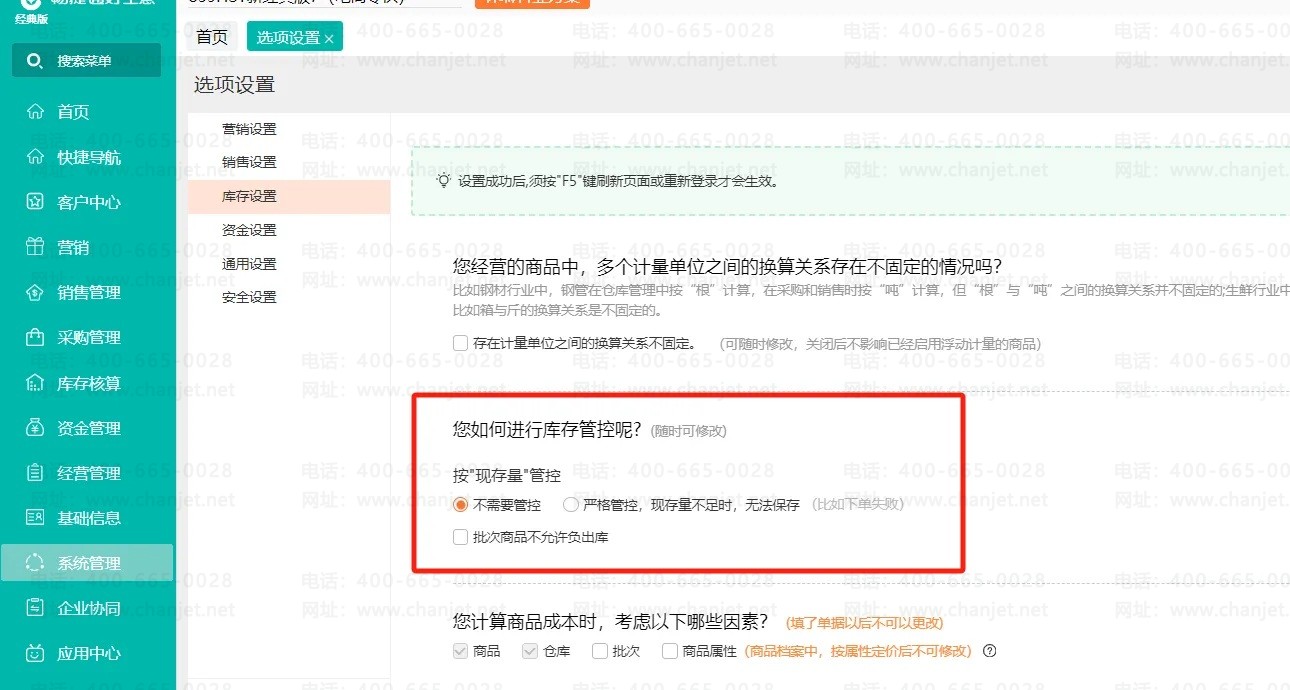This screenshot has height=690, width=1290.
Task: Click the orange note 商品档案中,按属性定价后不可修改
Action: click(858, 651)
